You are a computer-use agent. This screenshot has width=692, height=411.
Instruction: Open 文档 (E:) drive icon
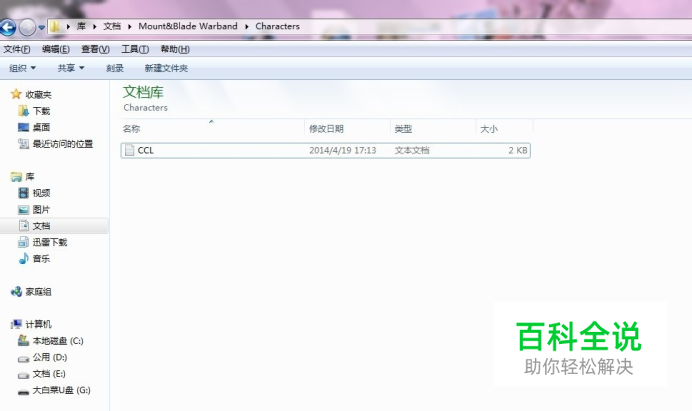(x=23, y=375)
